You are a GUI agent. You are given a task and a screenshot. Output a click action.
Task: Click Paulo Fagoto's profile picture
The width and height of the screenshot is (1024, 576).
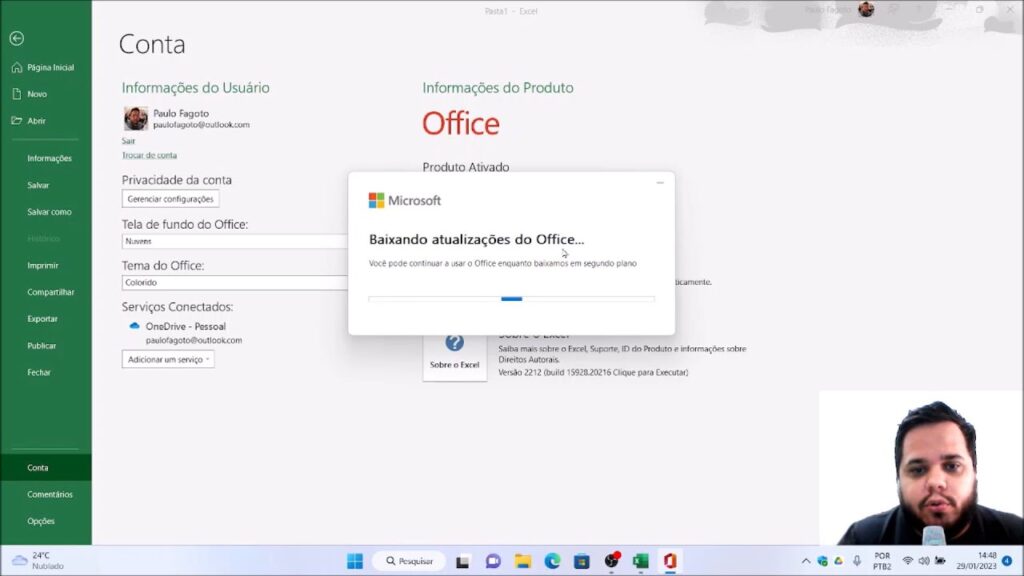[x=136, y=119]
